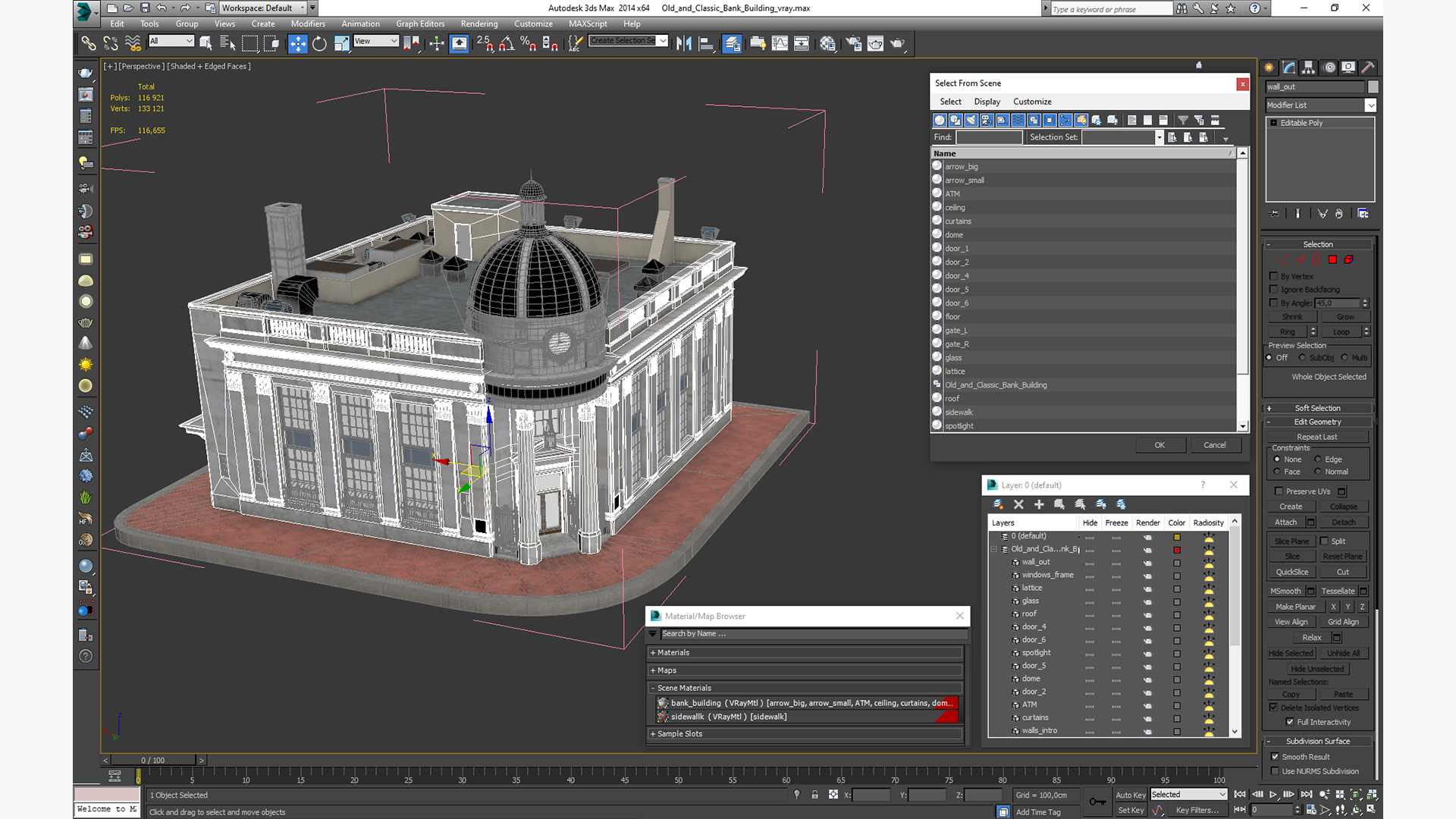Screen dimensions: 1456x819
Task: Click the Align tool icon
Action: tap(706, 44)
